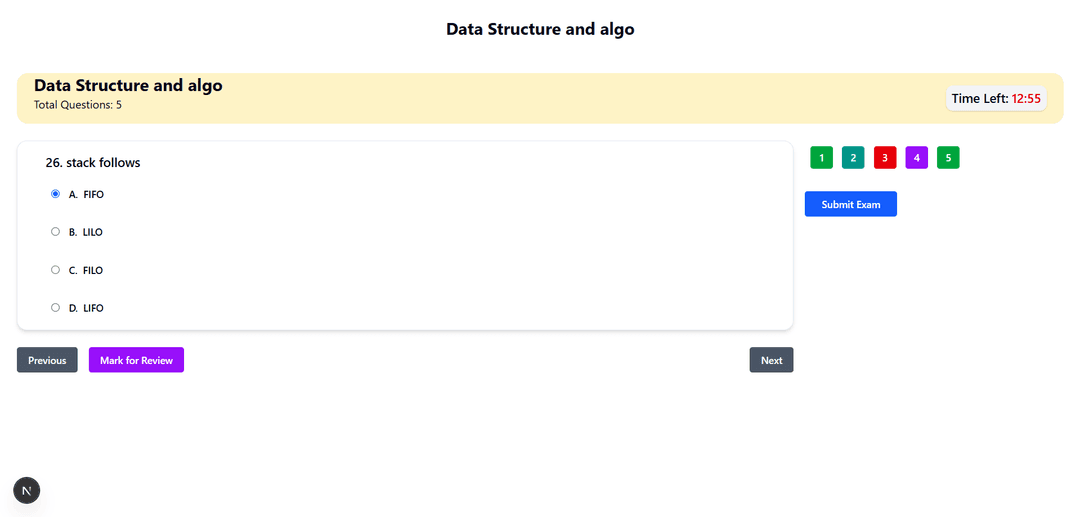Click the red 12:55 countdown value
The image size is (1080, 517).
[1026, 99]
